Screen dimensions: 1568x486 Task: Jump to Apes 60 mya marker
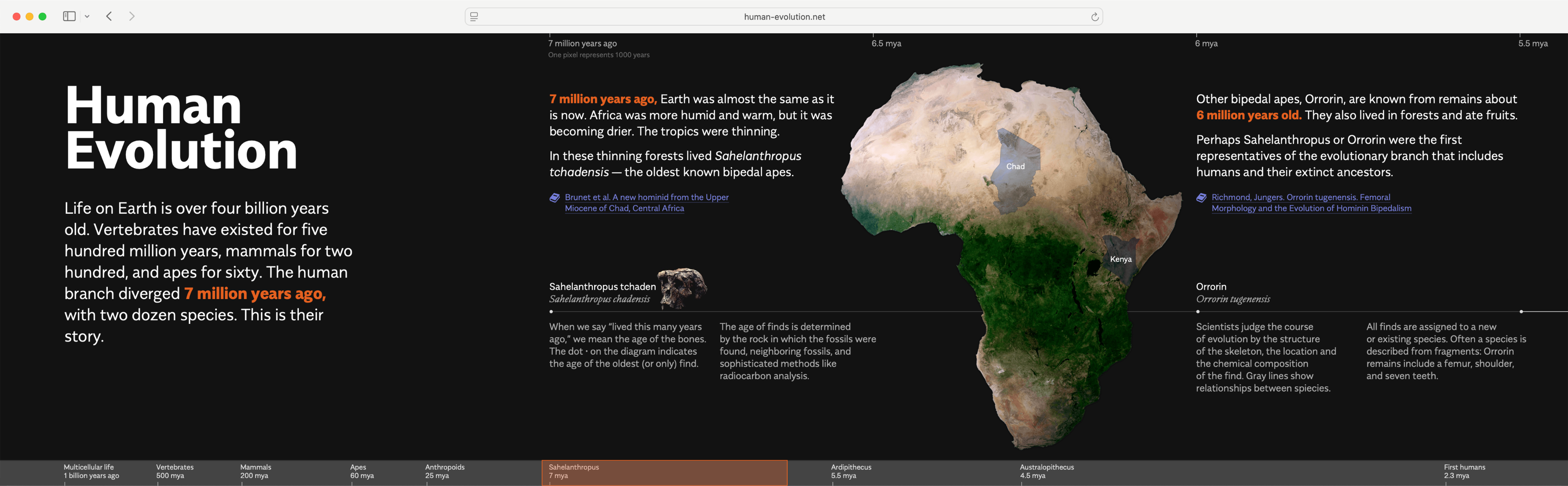tap(362, 472)
